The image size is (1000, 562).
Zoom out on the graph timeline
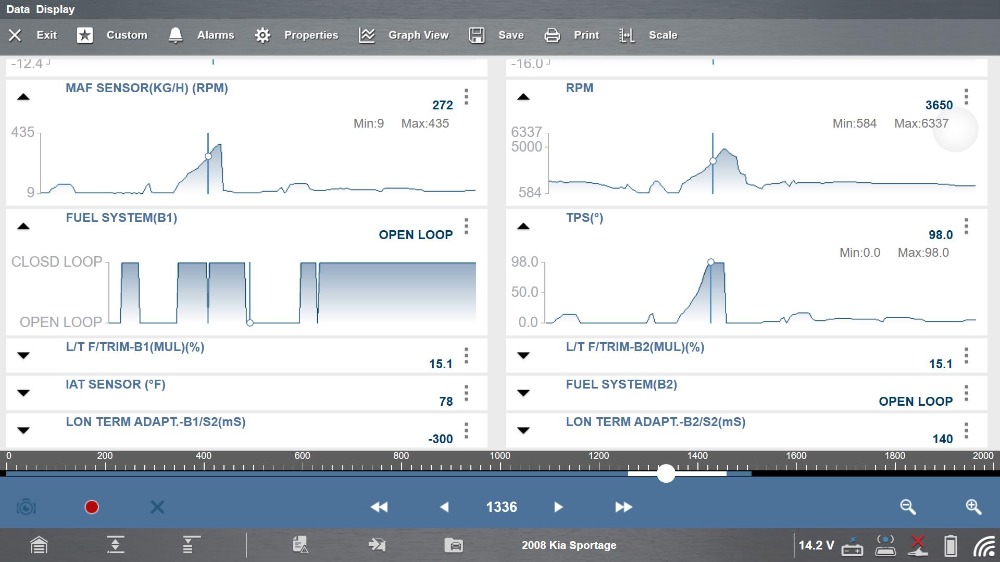[908, 507]
